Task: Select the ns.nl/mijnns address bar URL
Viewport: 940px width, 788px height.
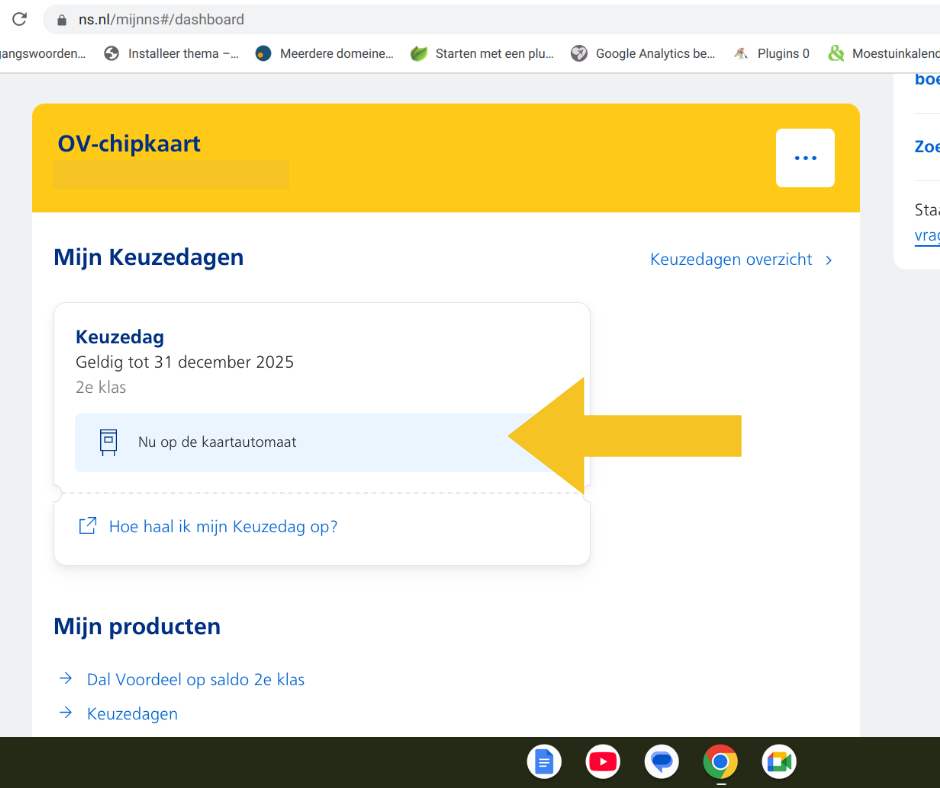Action: [x=161, y=20]
